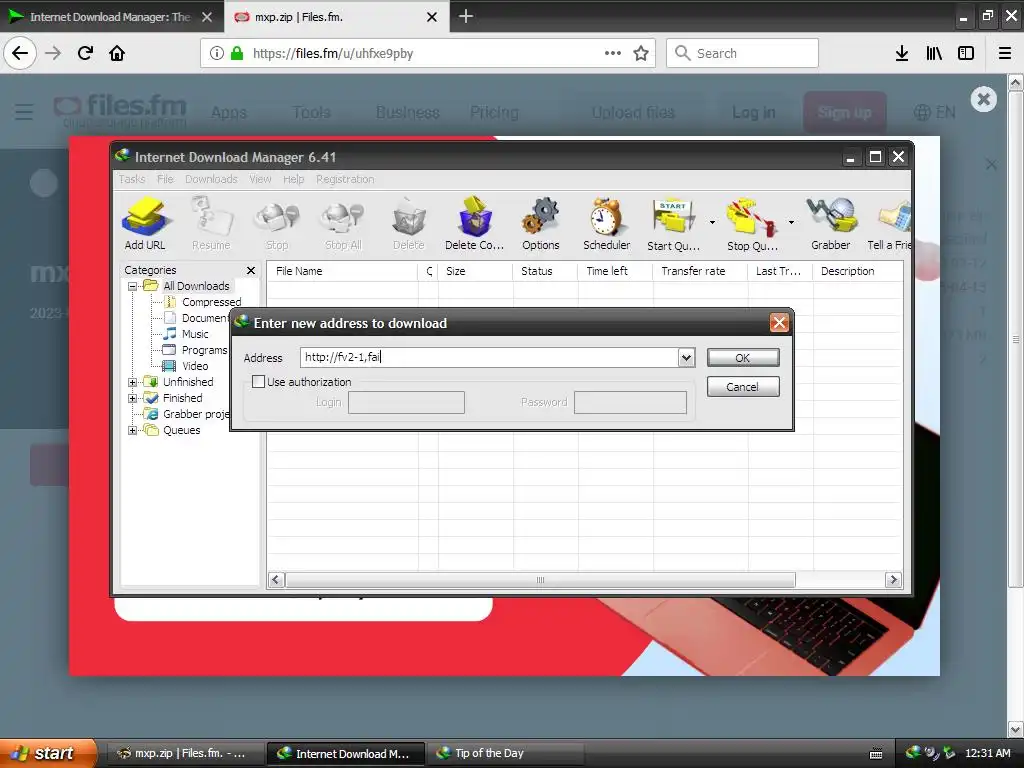The width and height of the screenshot is (1024, 768).
Task: Open the Registration menu in IDM
Action: [345, 179]
